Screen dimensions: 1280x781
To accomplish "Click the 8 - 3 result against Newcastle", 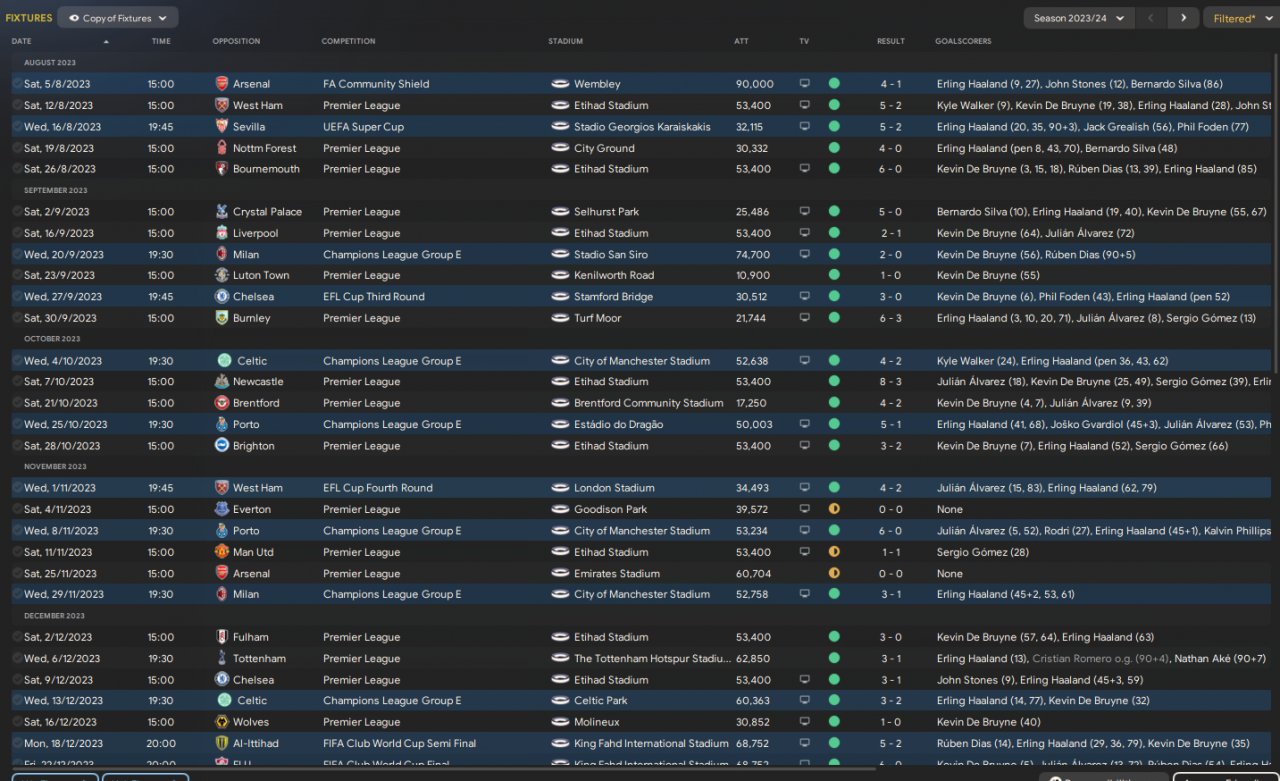I will pos(890,382).
